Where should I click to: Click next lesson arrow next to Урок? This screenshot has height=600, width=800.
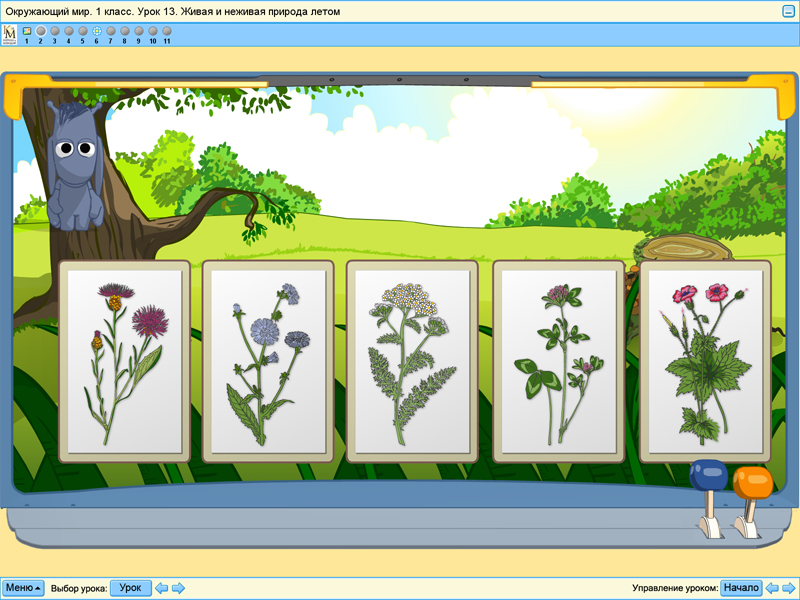178,588
